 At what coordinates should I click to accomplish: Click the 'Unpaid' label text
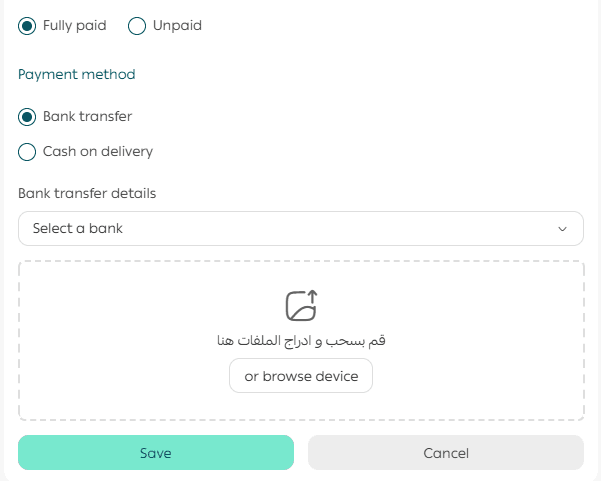pos(177,26)
